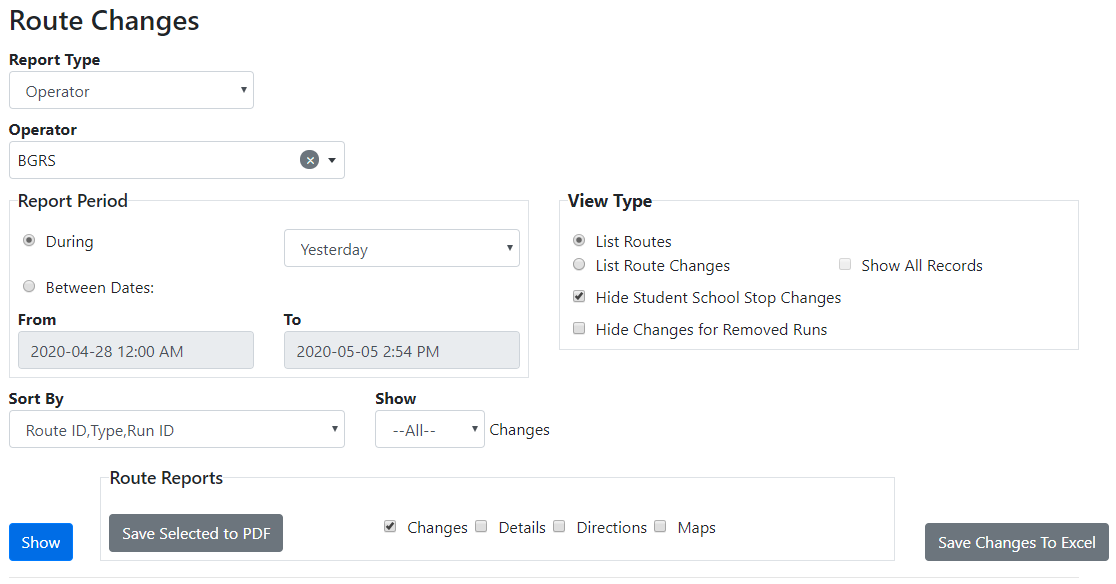Uncheck Hide Student School Stop Changes
The width and height of the screenshot is (1116, 584).
click(579, 297)
